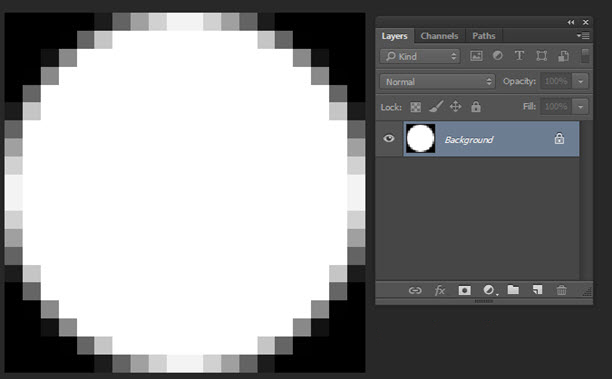The image size is (612, 379).
Task: Open the Fill slider dropdown arrow
Action: point(580,107)
